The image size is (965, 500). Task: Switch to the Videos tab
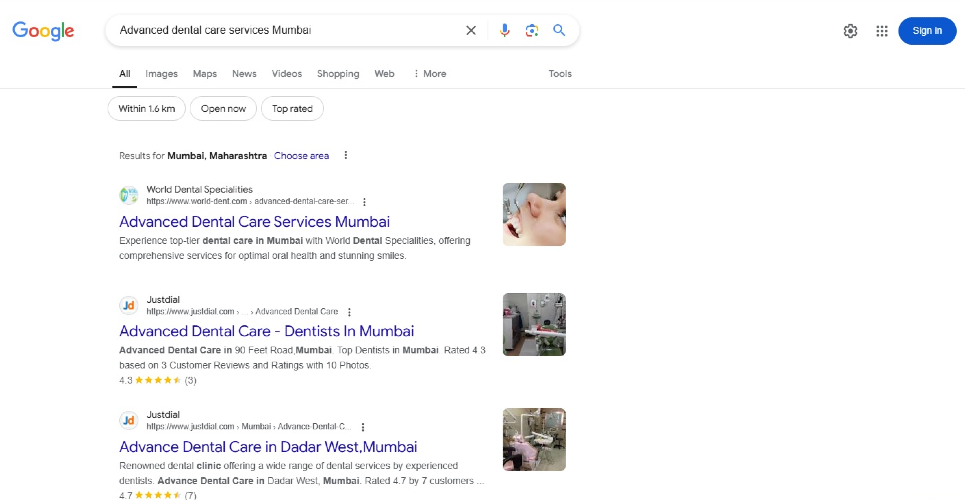coord(287,74)
